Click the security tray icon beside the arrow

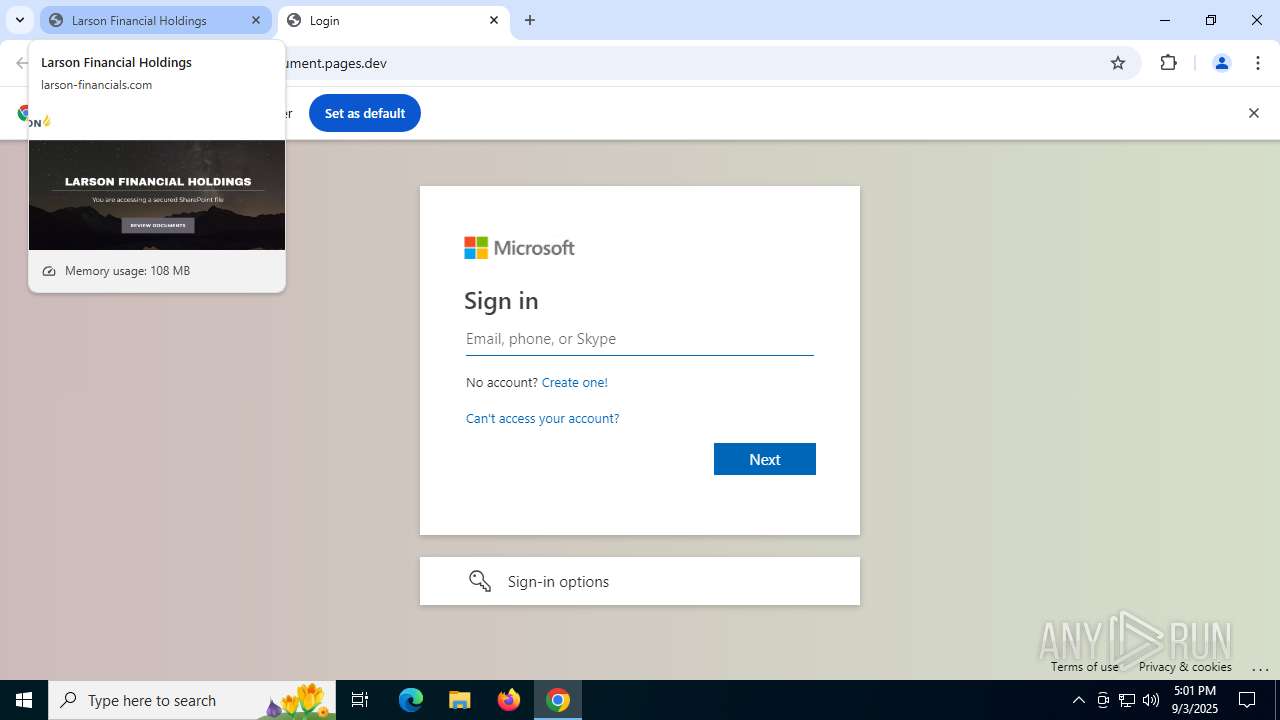(1103, 700)
